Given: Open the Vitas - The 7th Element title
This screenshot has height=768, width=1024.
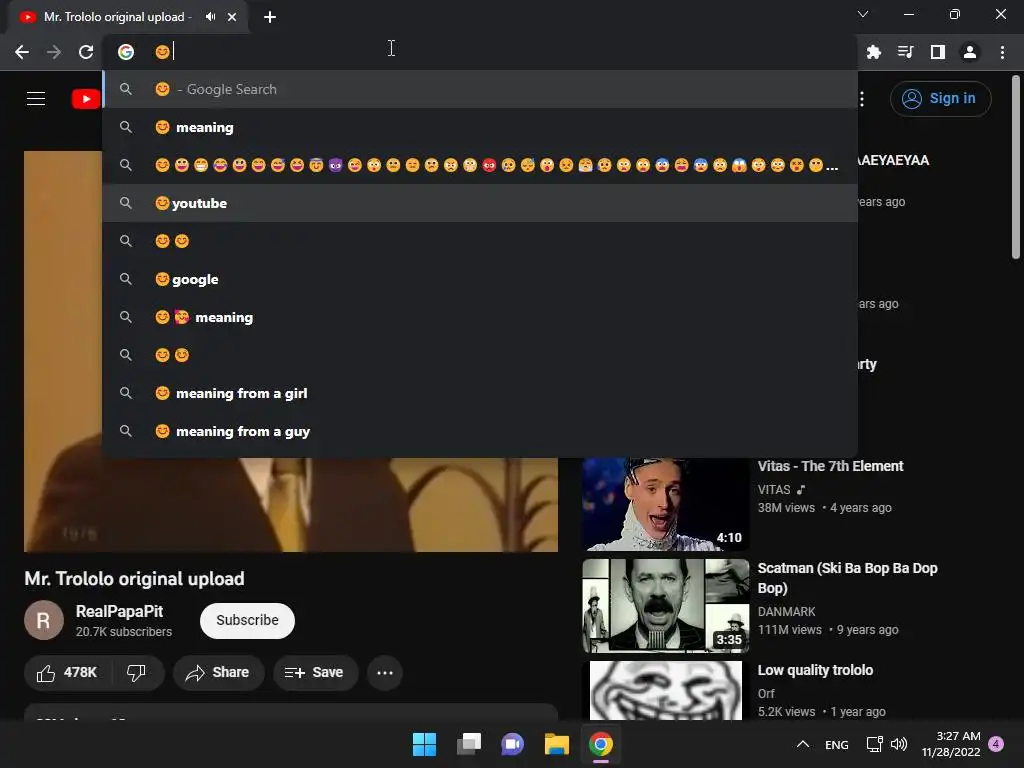Looking at the screenshot, I should pyautogui.click(x=830, y=466).
